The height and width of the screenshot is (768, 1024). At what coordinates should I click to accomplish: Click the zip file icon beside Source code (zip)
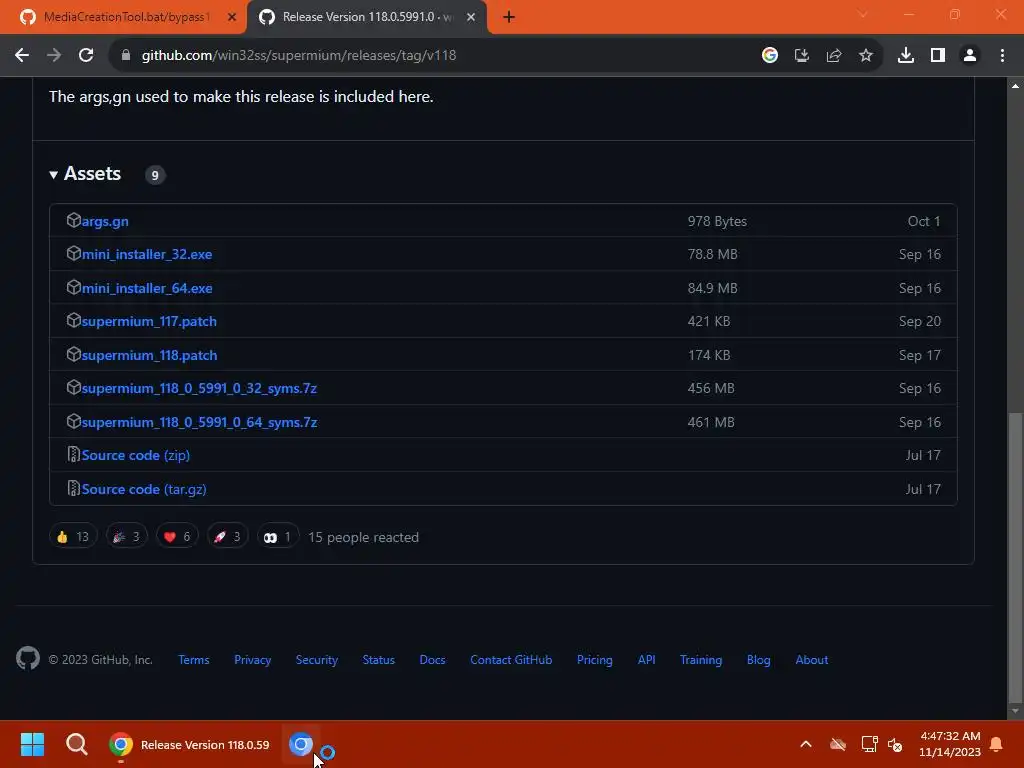point(73,455)
